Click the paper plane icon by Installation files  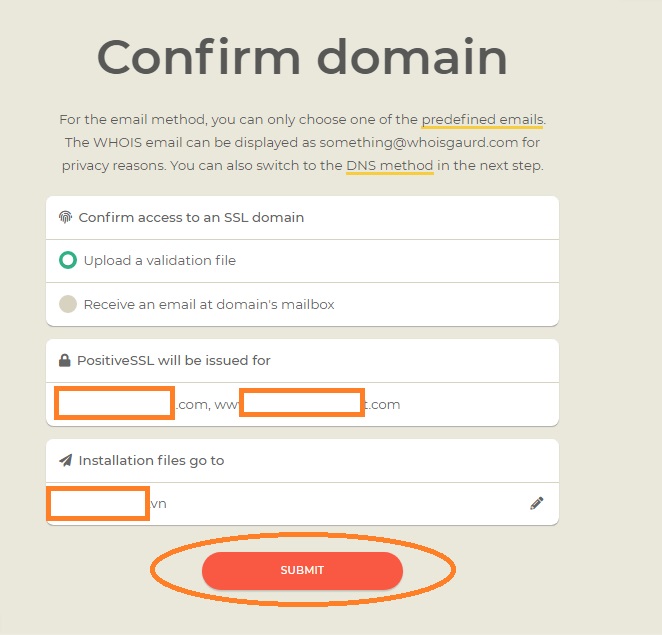click(65, 460)
